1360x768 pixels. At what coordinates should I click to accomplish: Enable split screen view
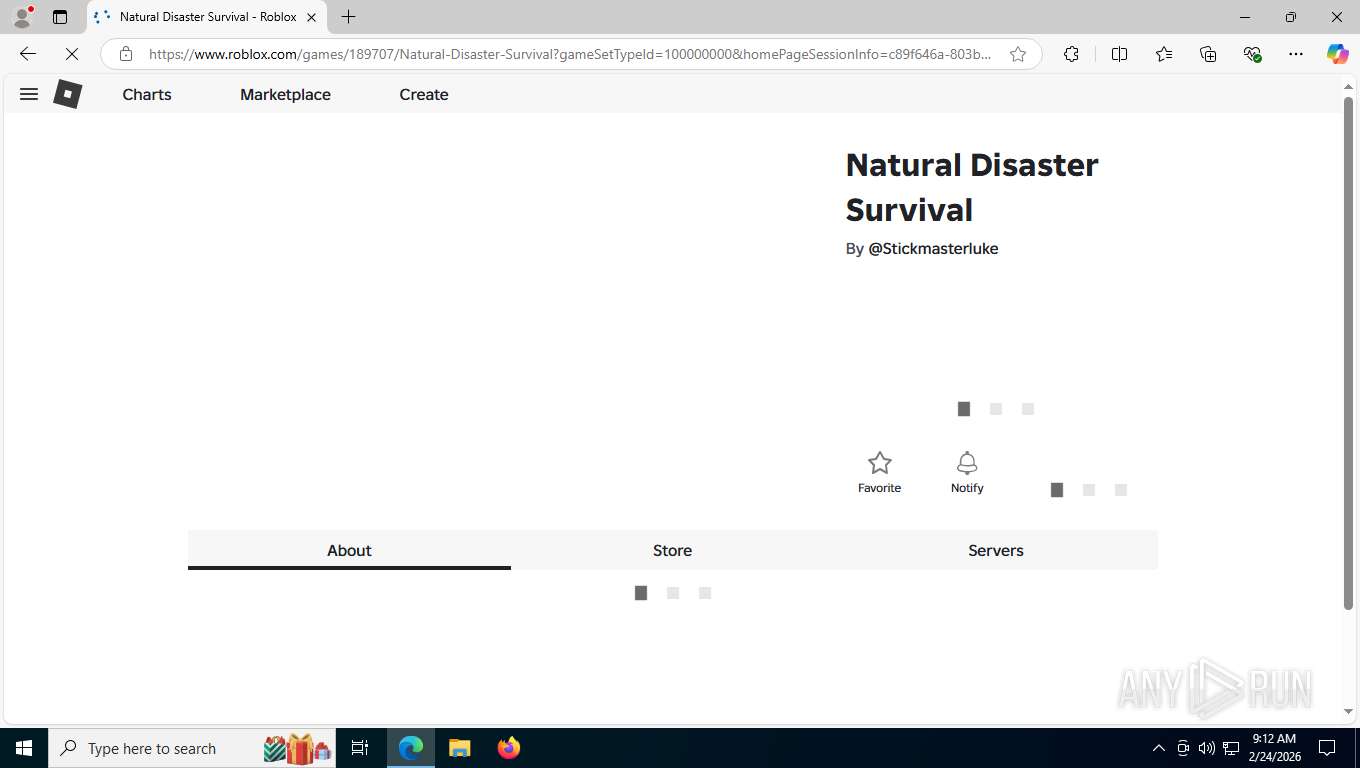pos(1120,54)
